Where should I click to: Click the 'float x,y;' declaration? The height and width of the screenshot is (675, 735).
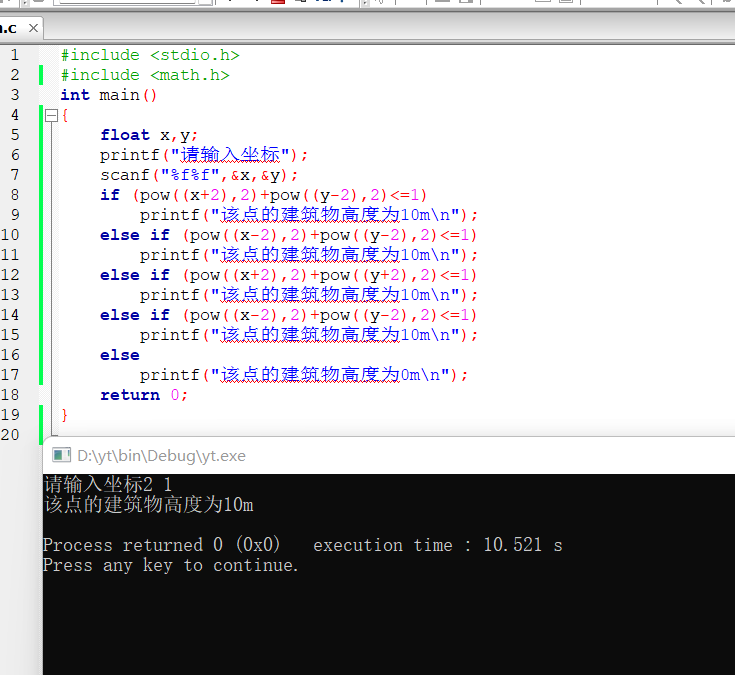pos(149,135)
